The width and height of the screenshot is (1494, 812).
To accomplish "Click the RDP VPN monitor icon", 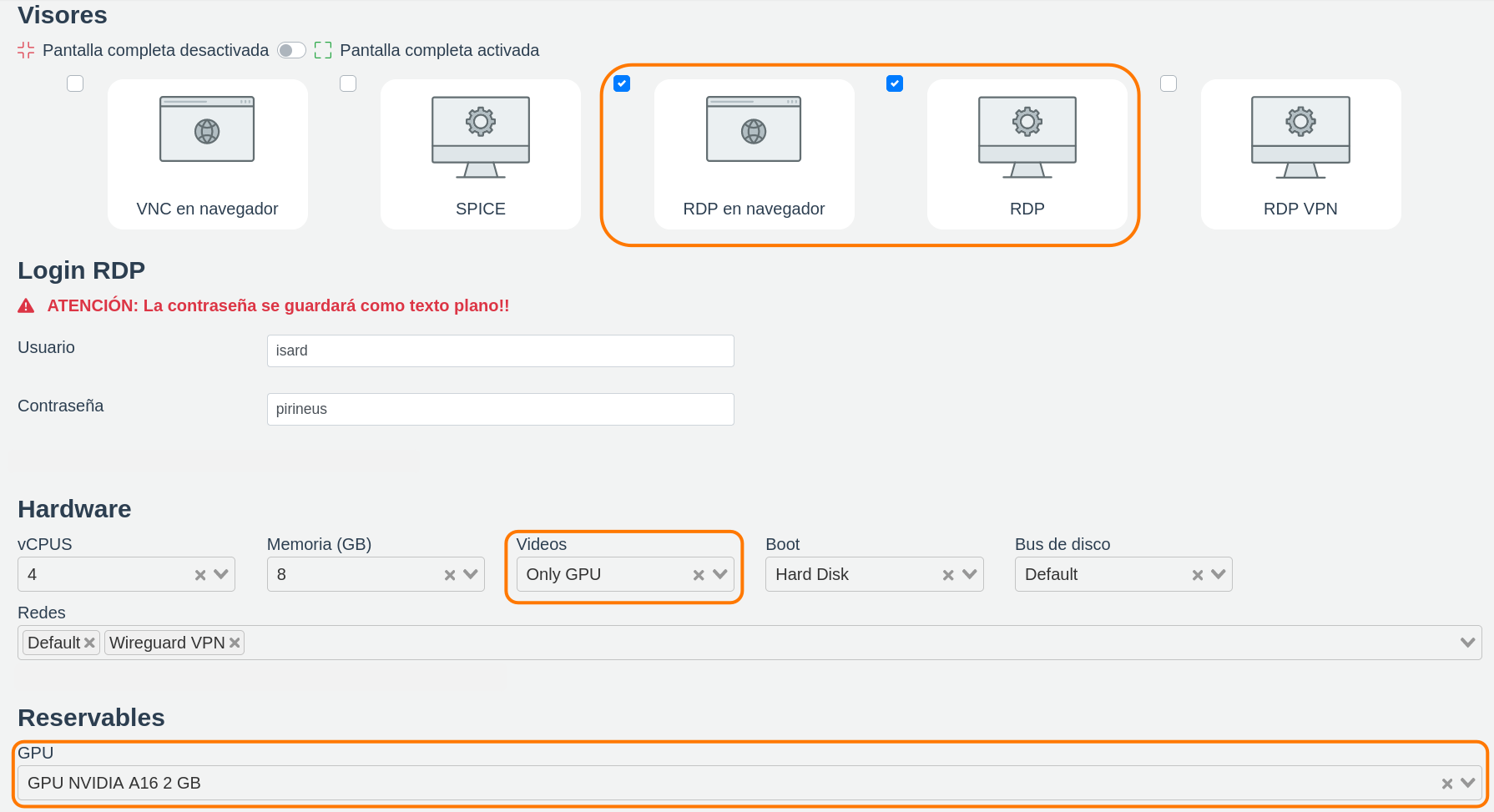I will [x=1300, y=136].
